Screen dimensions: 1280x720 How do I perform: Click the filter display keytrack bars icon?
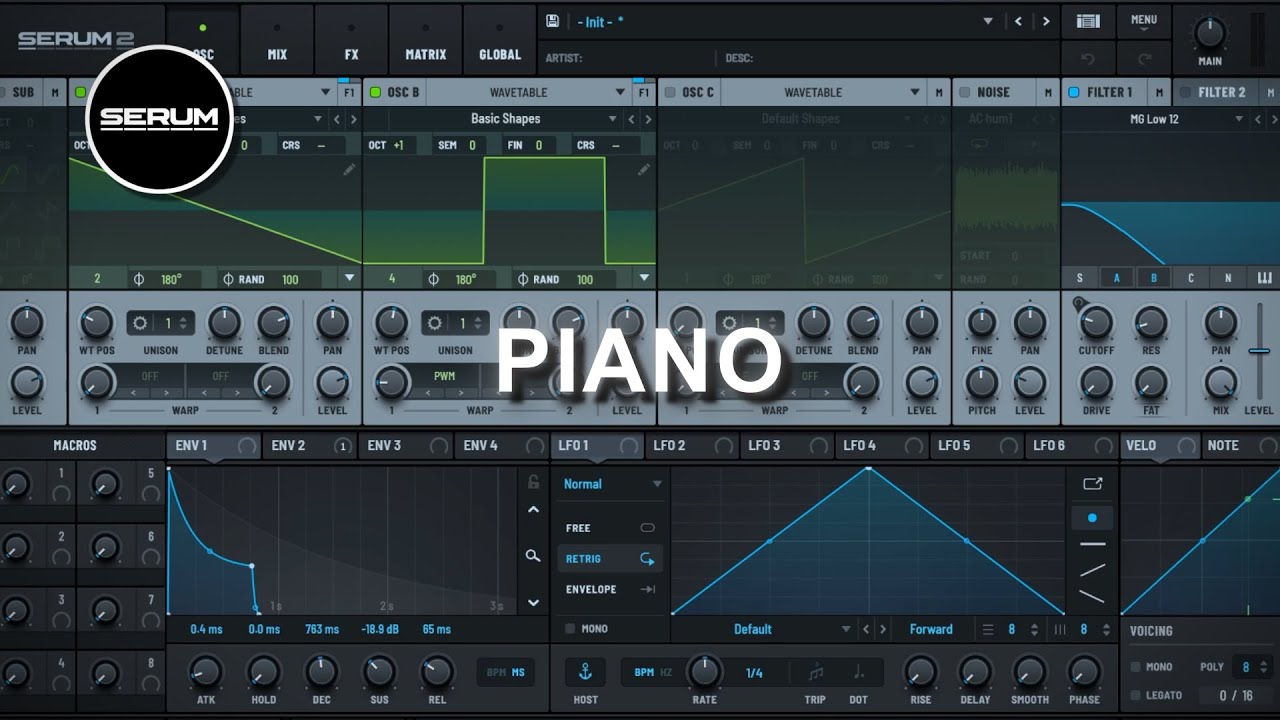pyautogui.click(x=1264, y=278)
